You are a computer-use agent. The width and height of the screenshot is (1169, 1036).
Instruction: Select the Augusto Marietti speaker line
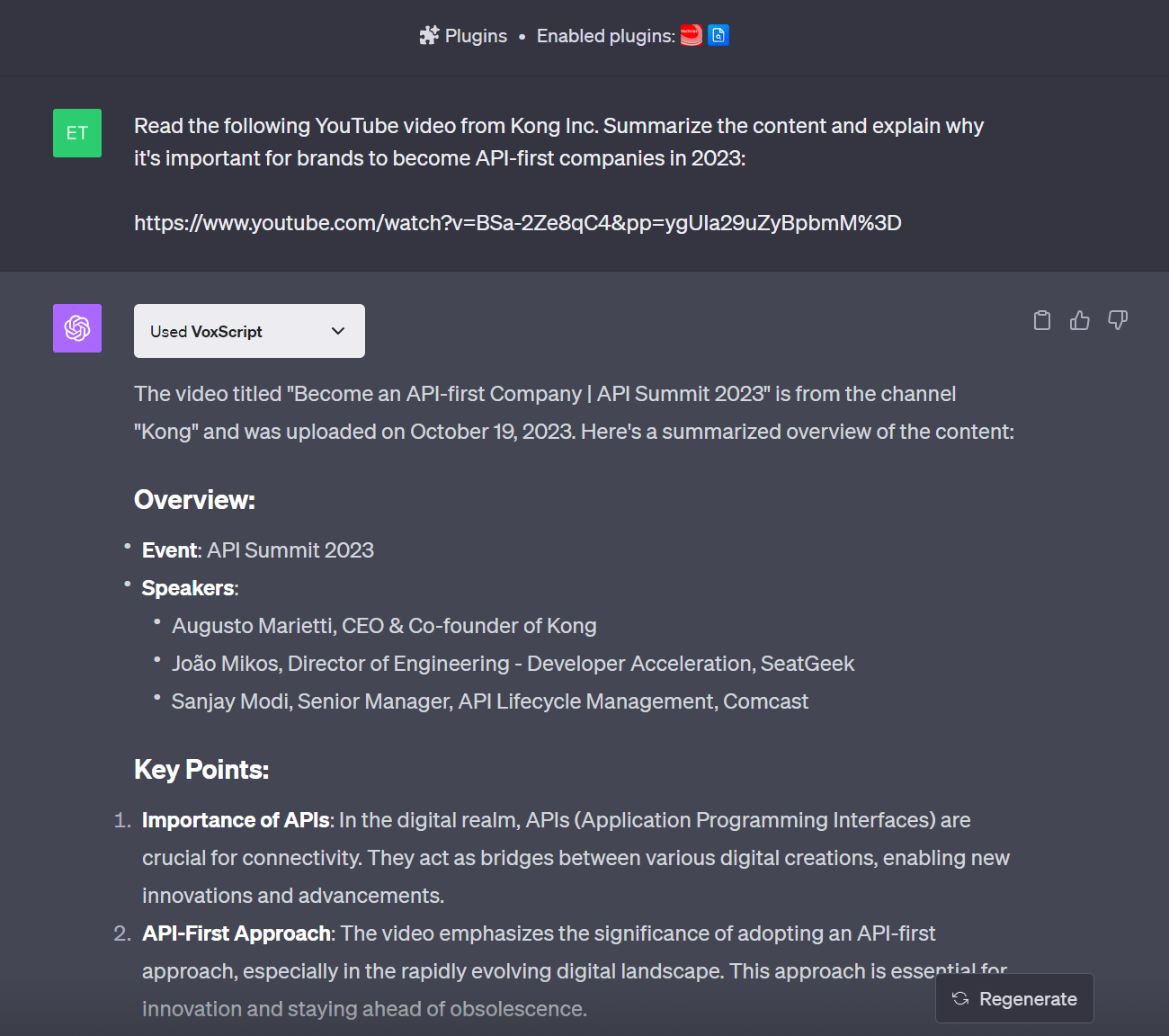click(x=384, y=626)
